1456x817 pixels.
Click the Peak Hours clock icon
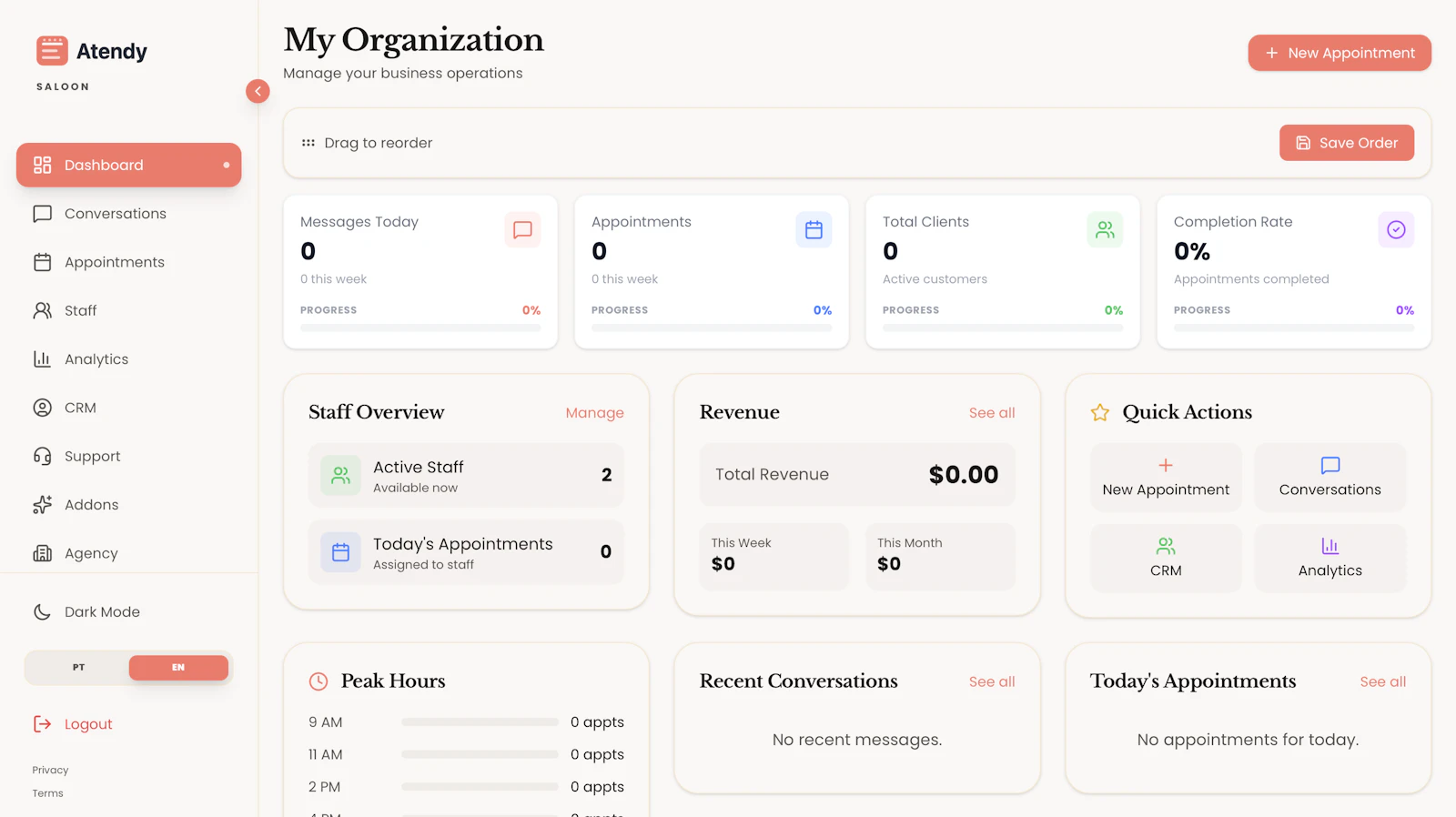coord(318,681)
